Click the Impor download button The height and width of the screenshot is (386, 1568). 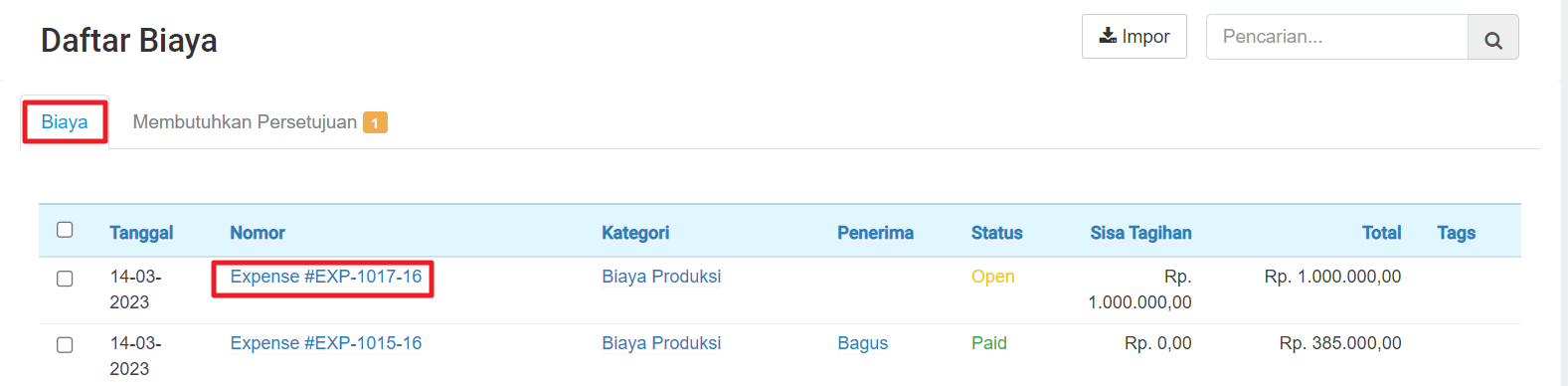1134,37
